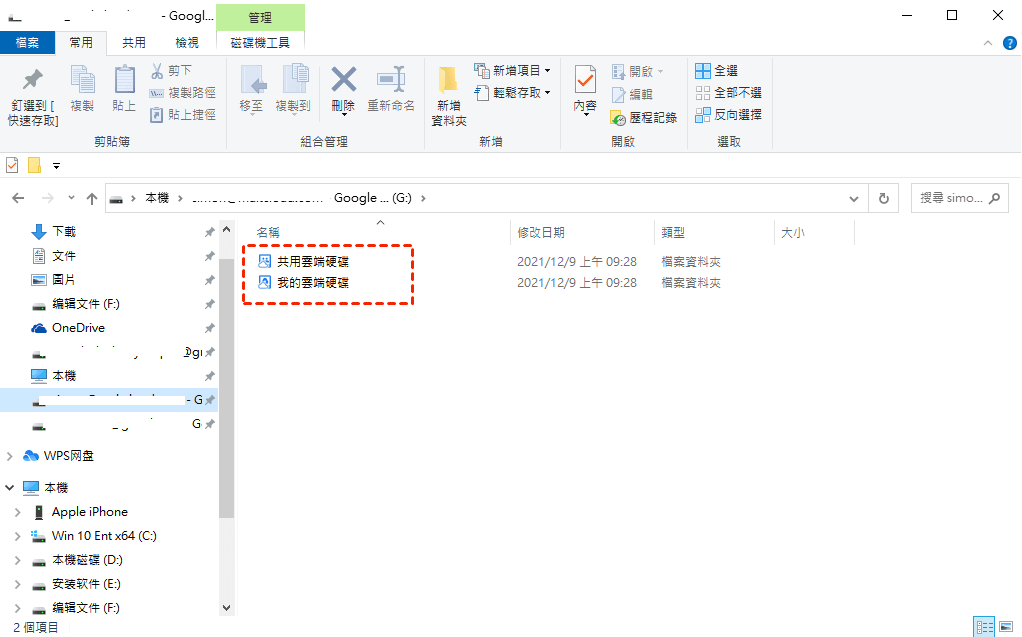The height and width of the screenshot is (637, 1022).
Task: Click the History (歷程記錄) icon
Action: click(618, 118)
